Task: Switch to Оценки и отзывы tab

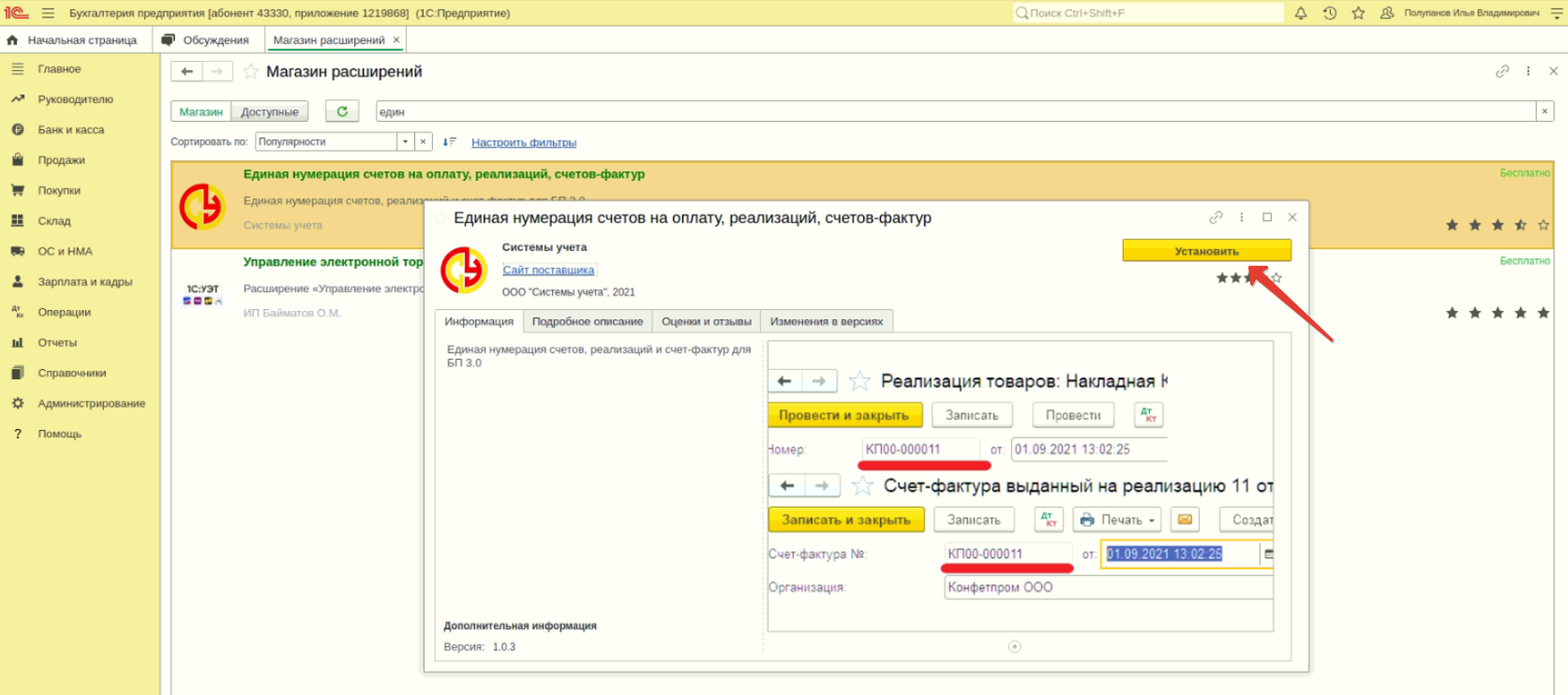Action: point(706,321)
